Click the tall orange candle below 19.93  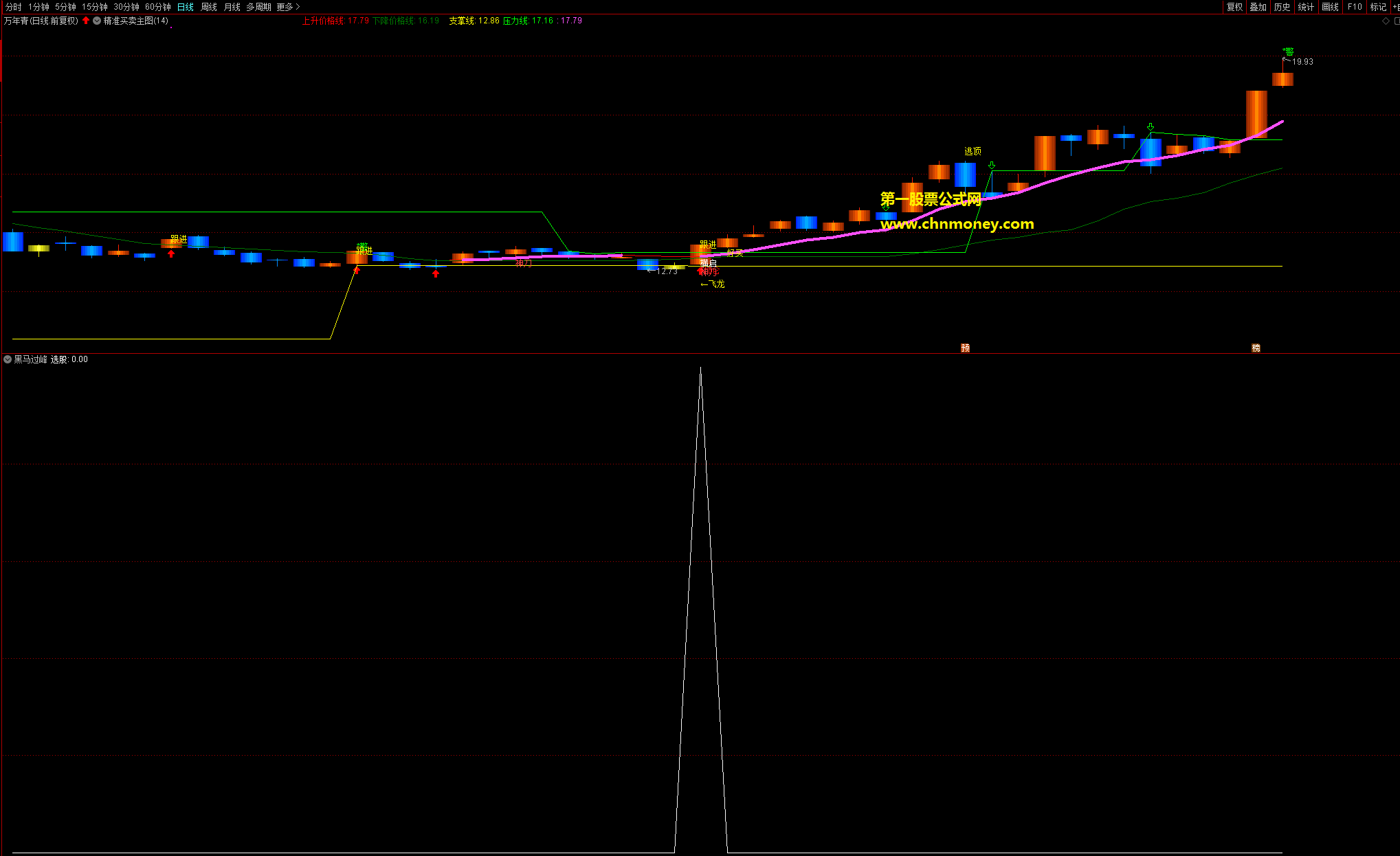click(x=1256, y=114)
